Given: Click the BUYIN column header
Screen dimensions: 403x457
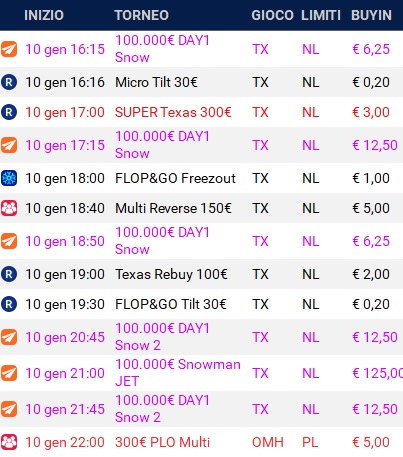Looking at the screenshot, I should [x=371, y=15].
